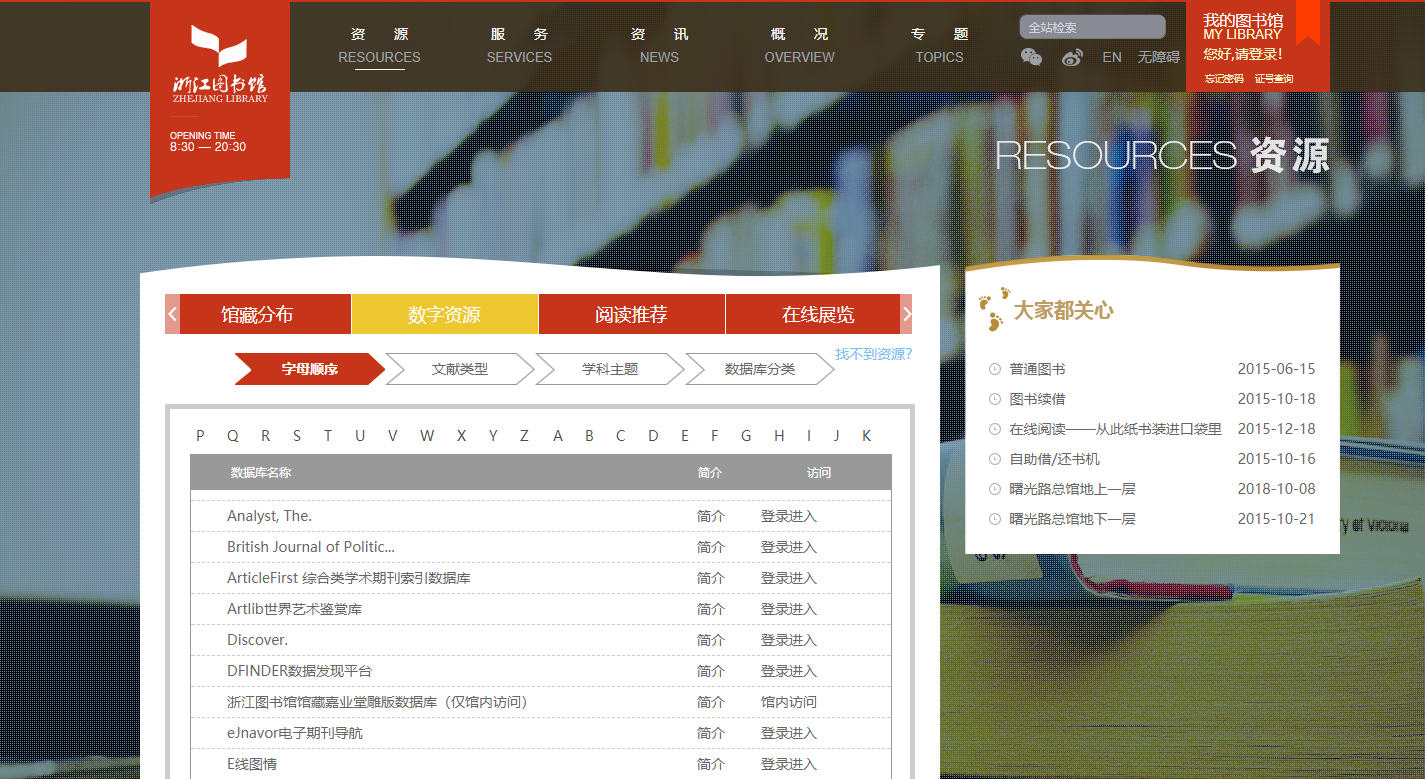Open the 曙光路总馆地上一层 topic

[x=1072, y=489]
